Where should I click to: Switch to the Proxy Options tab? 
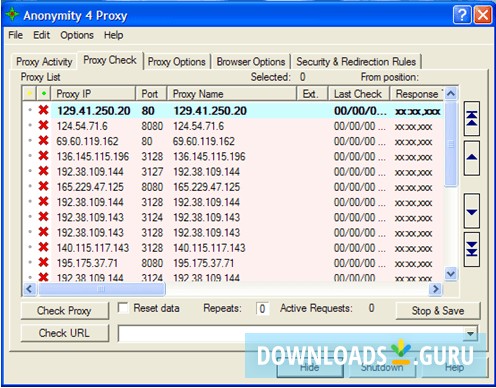(x=177, y=62)
